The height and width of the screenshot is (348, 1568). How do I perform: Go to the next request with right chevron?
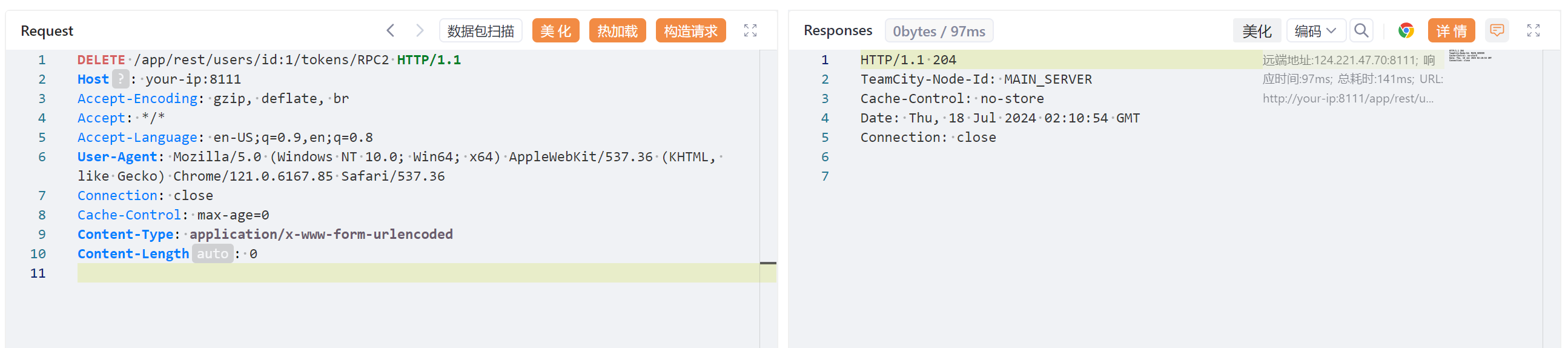coord(419,30)
